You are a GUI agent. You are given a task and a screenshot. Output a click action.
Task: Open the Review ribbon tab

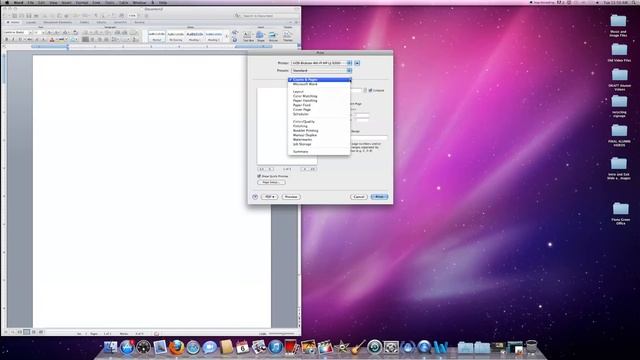point(139,22)
